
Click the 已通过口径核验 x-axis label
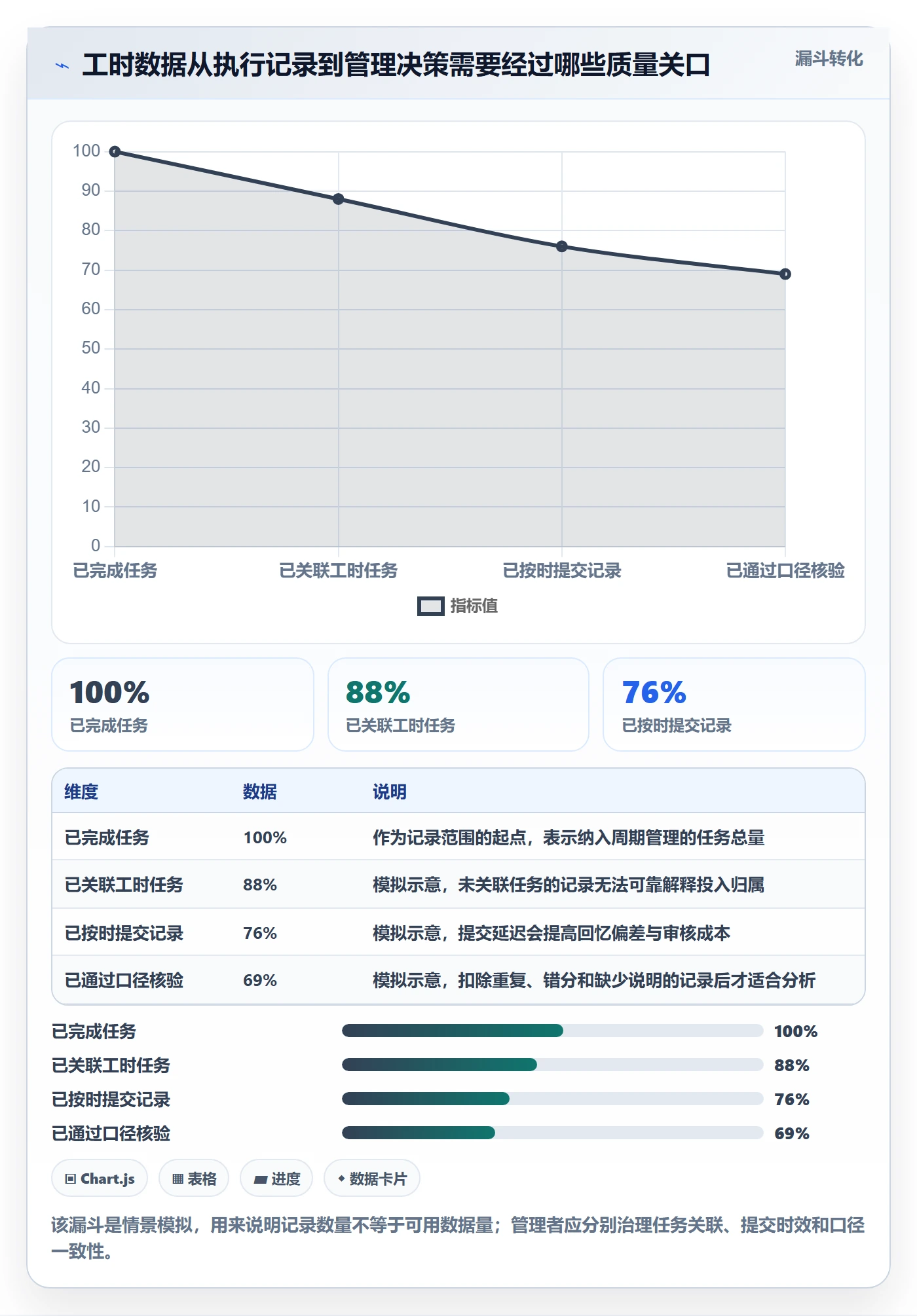(x=785, y=571)
